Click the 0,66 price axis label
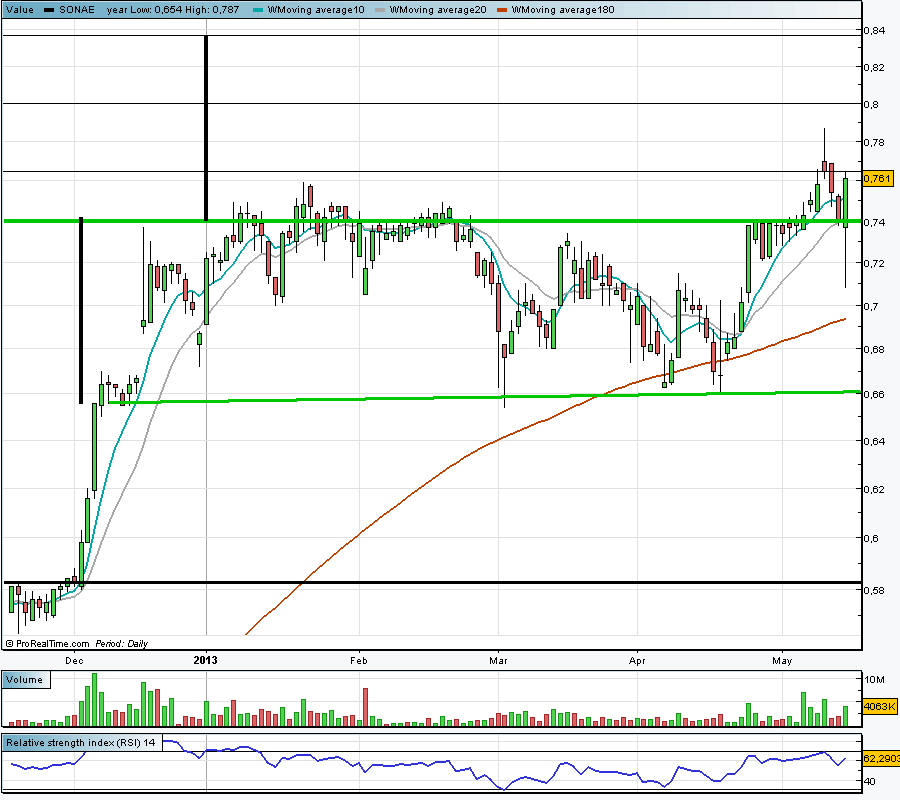 pyautogui.click(x=874, y=394)
